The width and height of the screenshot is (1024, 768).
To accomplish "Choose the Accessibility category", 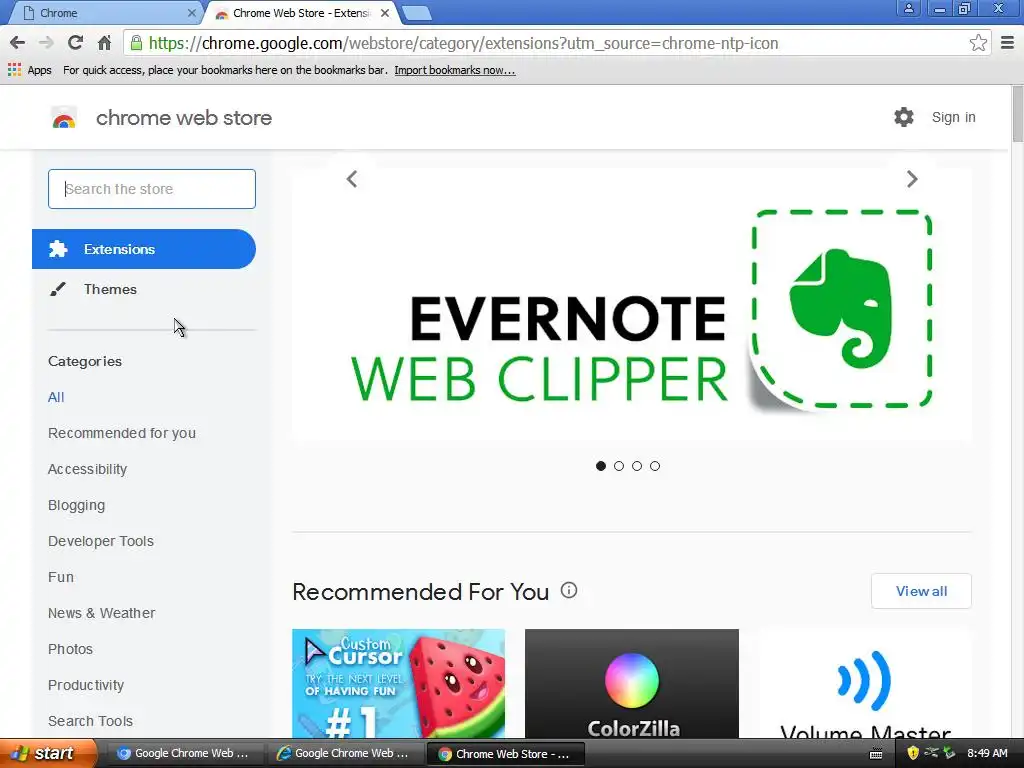I will [x=88, y=469].
